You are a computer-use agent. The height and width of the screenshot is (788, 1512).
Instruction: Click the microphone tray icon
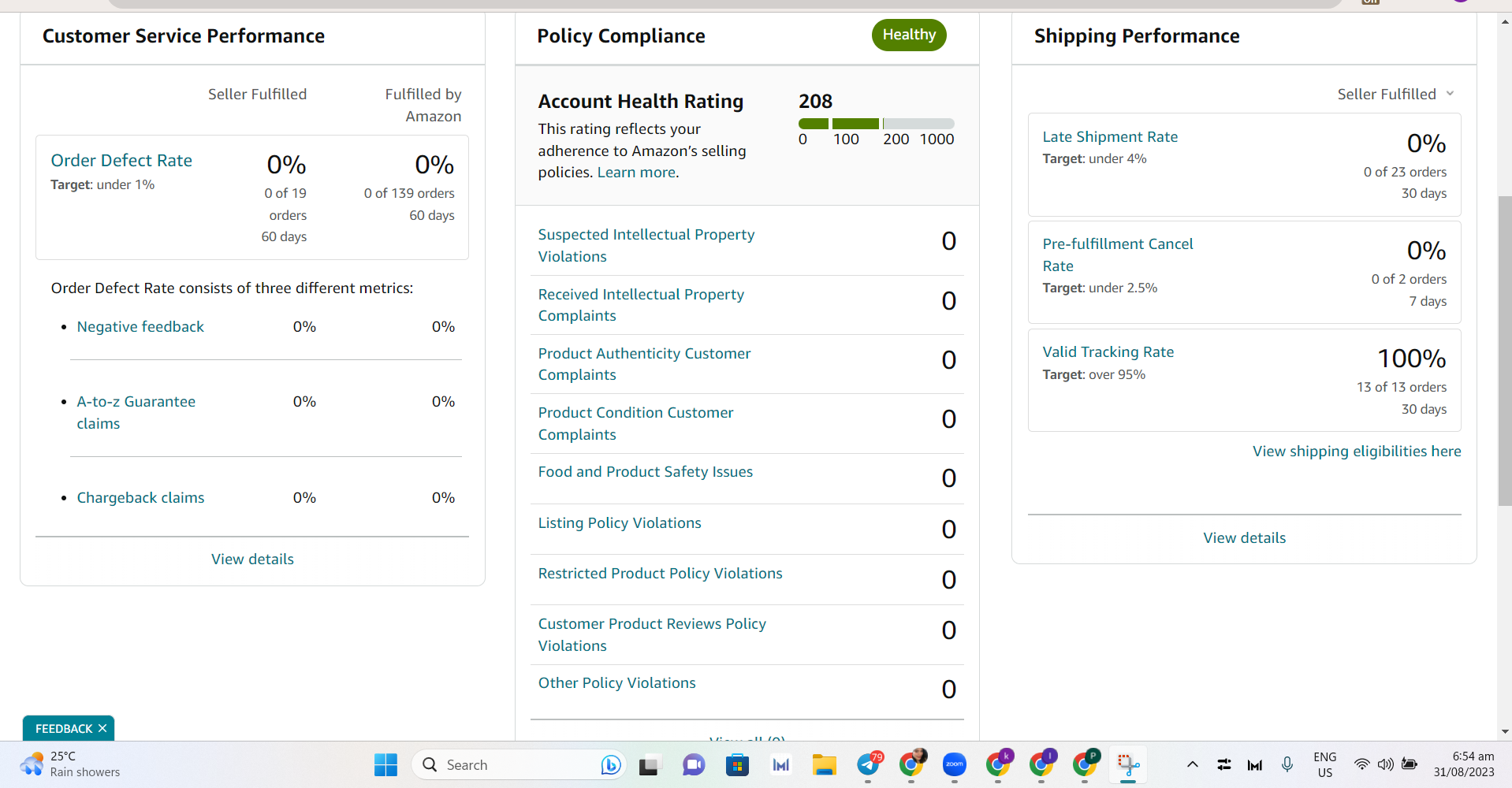[1287, 764]
